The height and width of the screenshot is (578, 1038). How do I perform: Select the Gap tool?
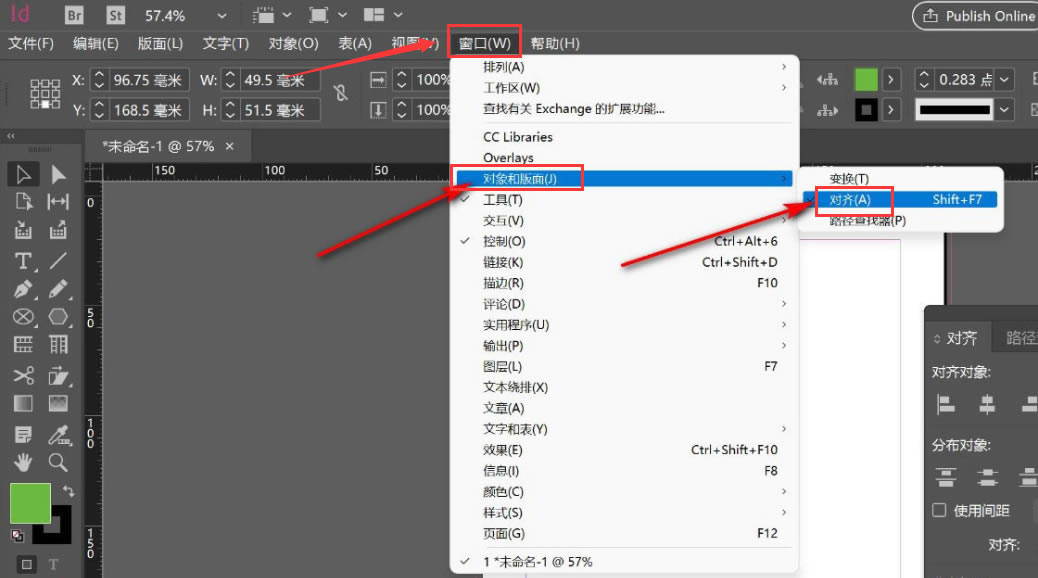pyautogui.click(x=58, y=202)
